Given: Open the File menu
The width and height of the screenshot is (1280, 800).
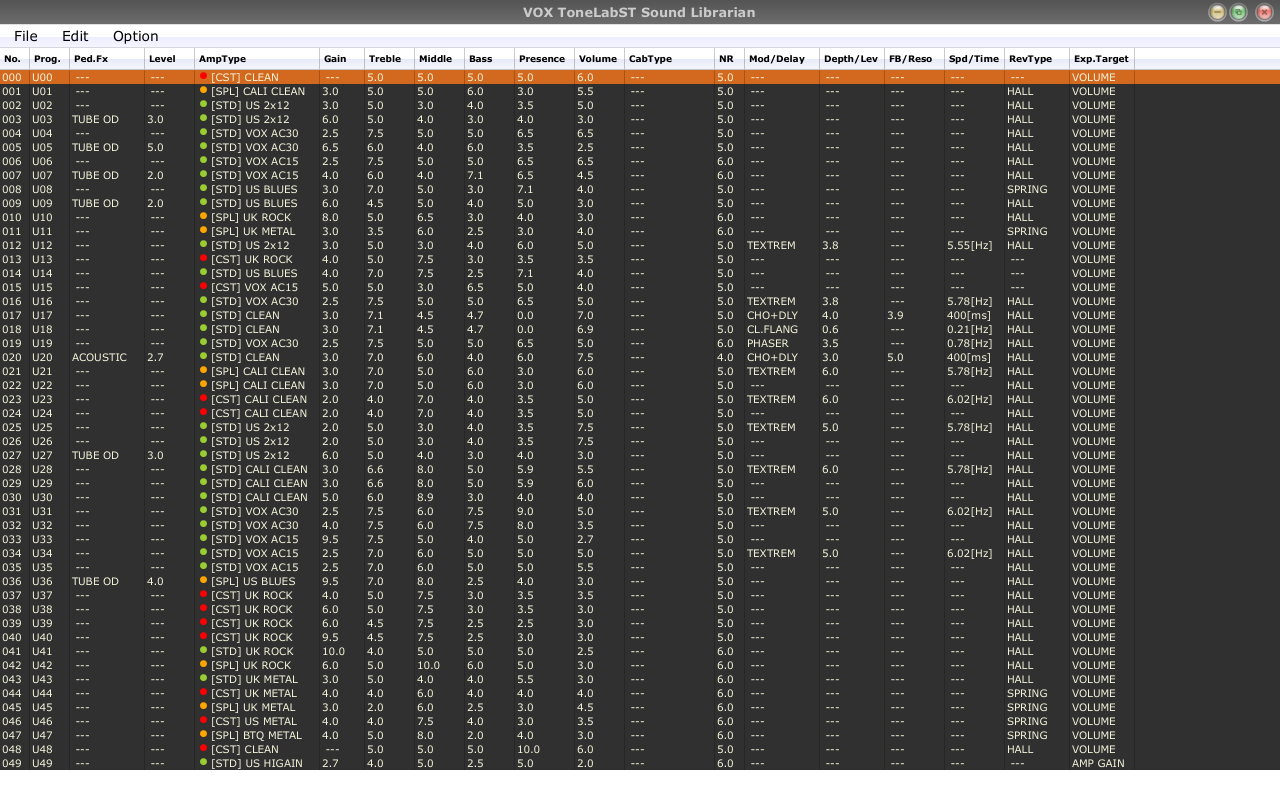Looking at the screenshot, I should tap(26, 36).
